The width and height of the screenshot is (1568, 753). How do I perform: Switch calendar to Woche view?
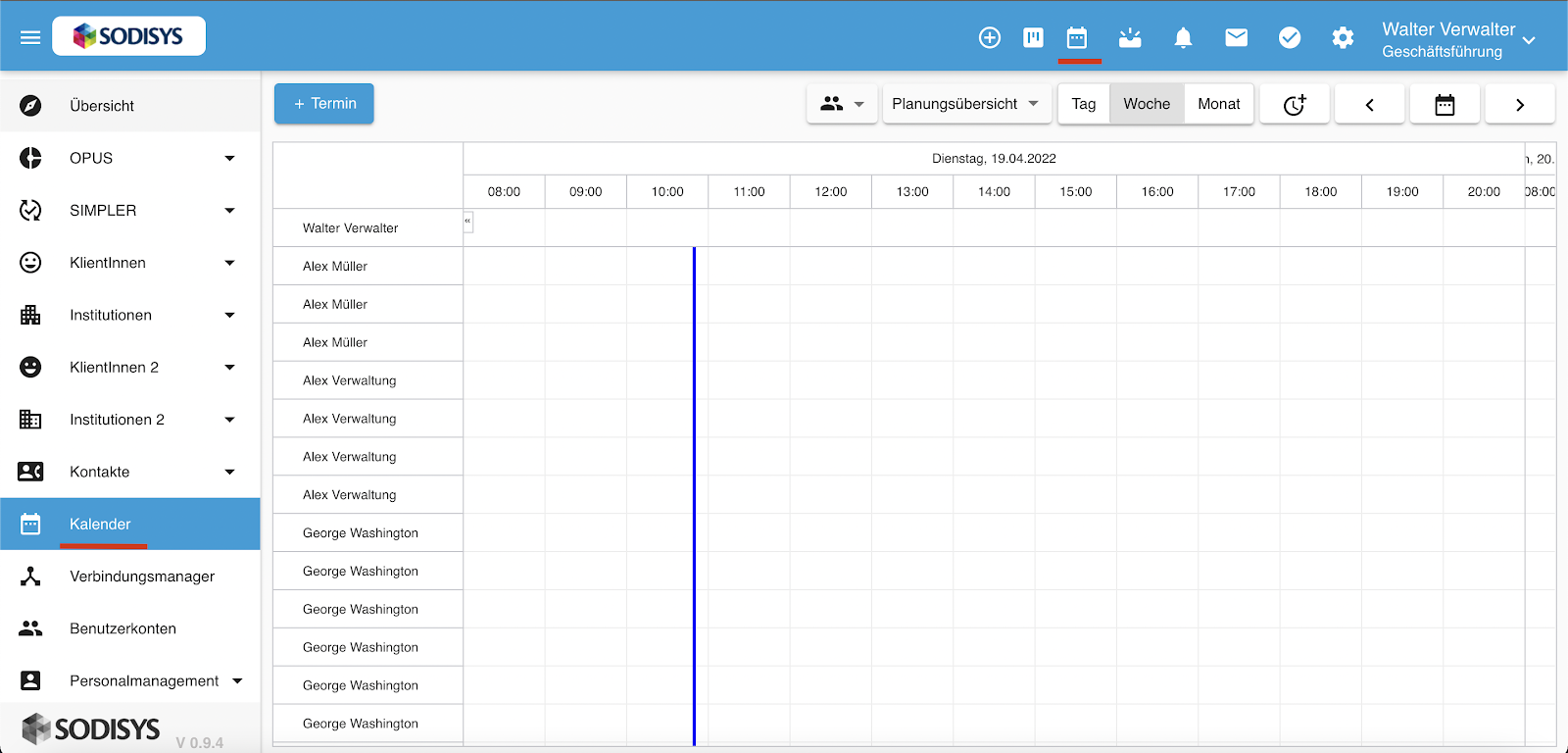(x=1147, y=104)
